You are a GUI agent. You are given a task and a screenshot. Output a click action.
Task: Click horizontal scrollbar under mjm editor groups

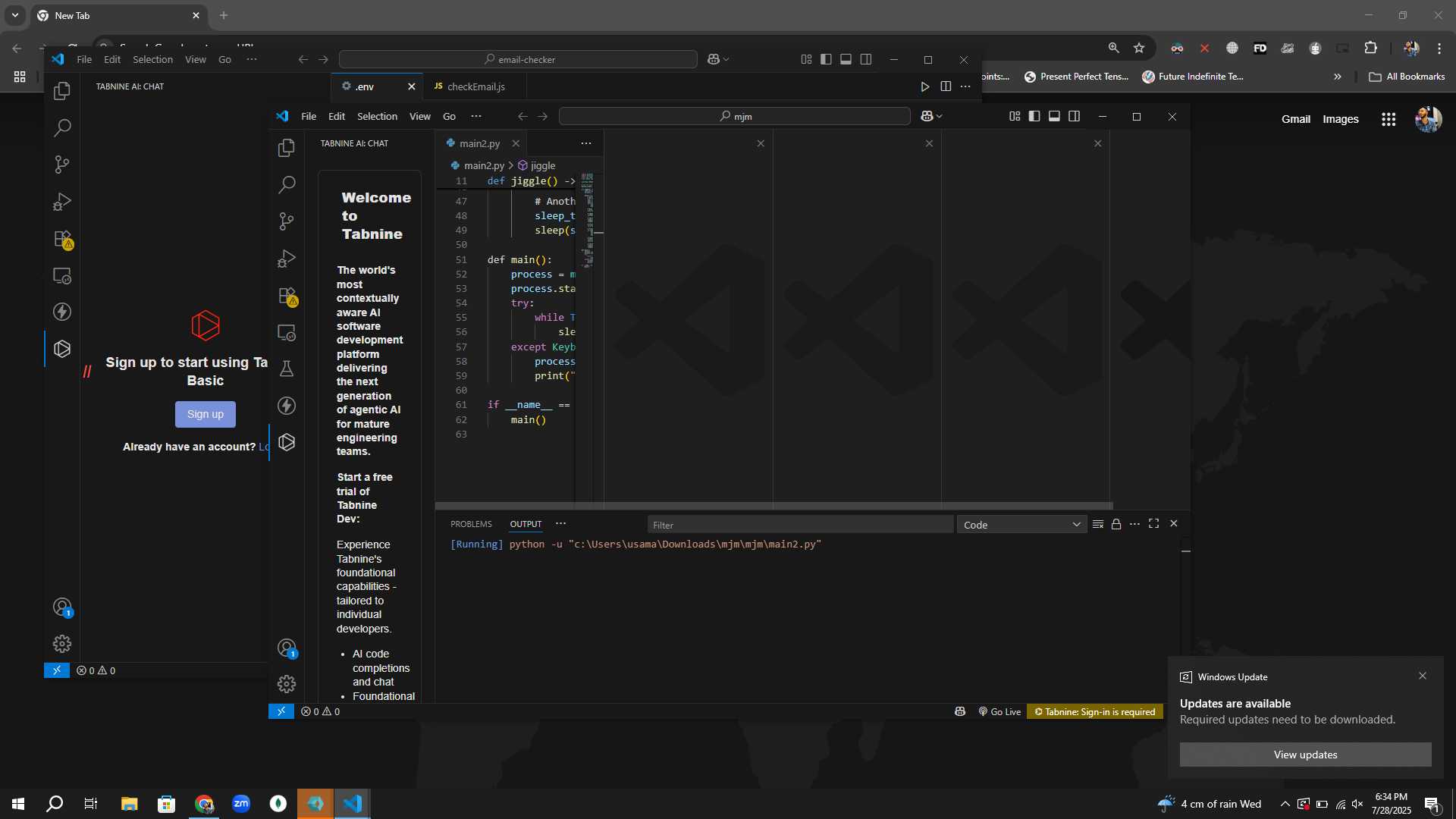[773, 506]
